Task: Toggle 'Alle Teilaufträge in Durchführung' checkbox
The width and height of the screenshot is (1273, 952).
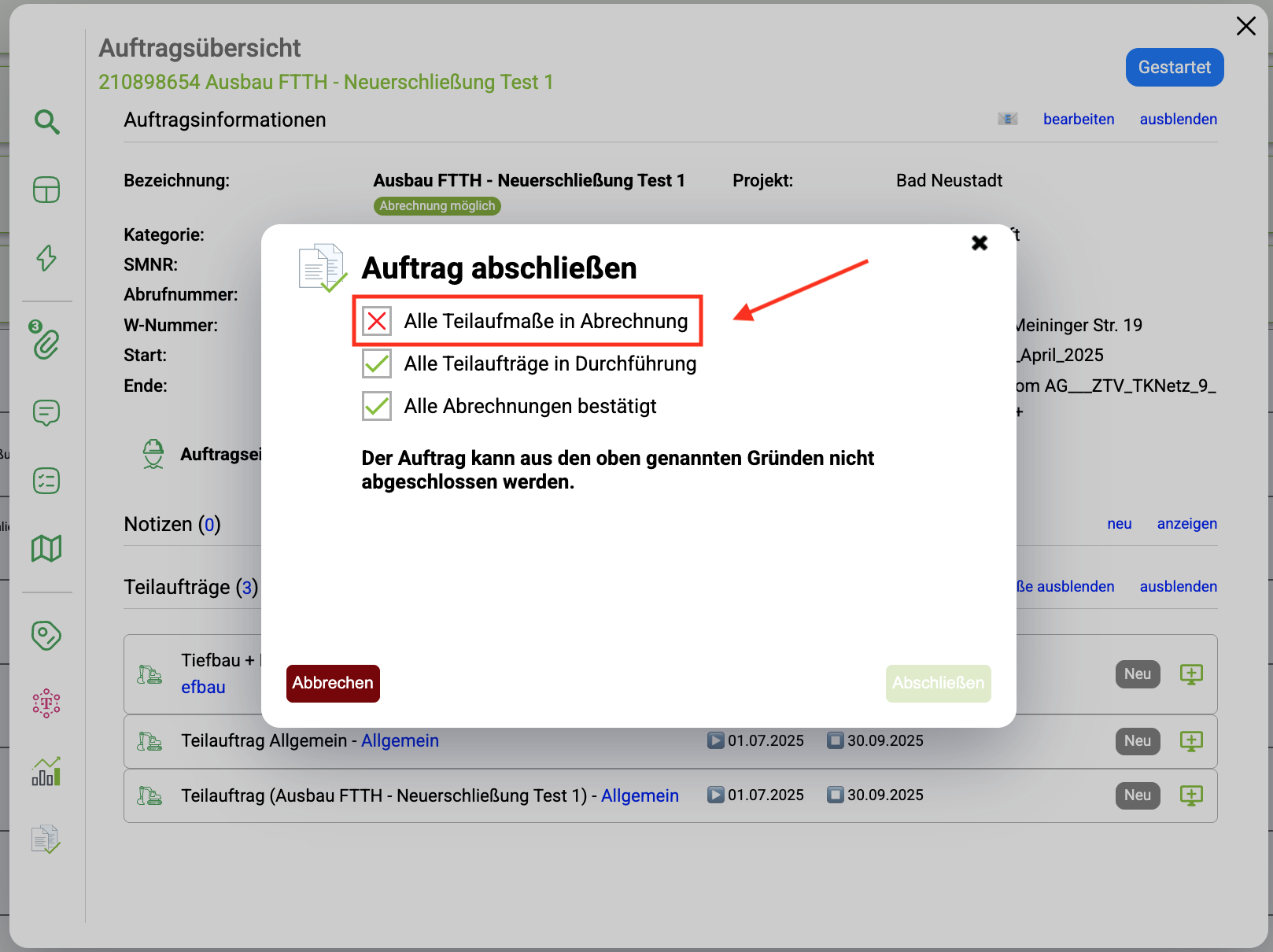Action: point(377,363)
